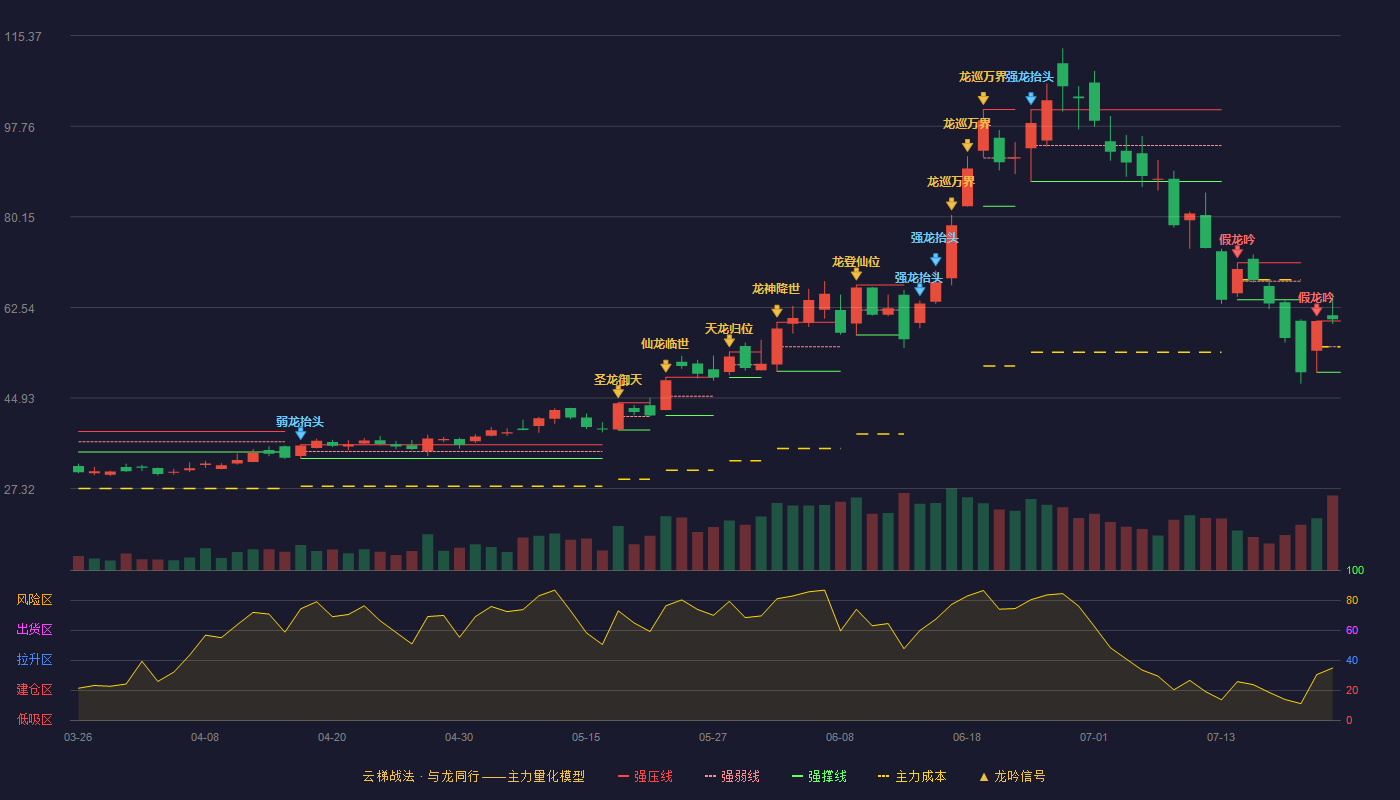Click the 05-15 date label
This screenshot has width=1400, height=800.
pyautogui.click(x=586, y=737)
